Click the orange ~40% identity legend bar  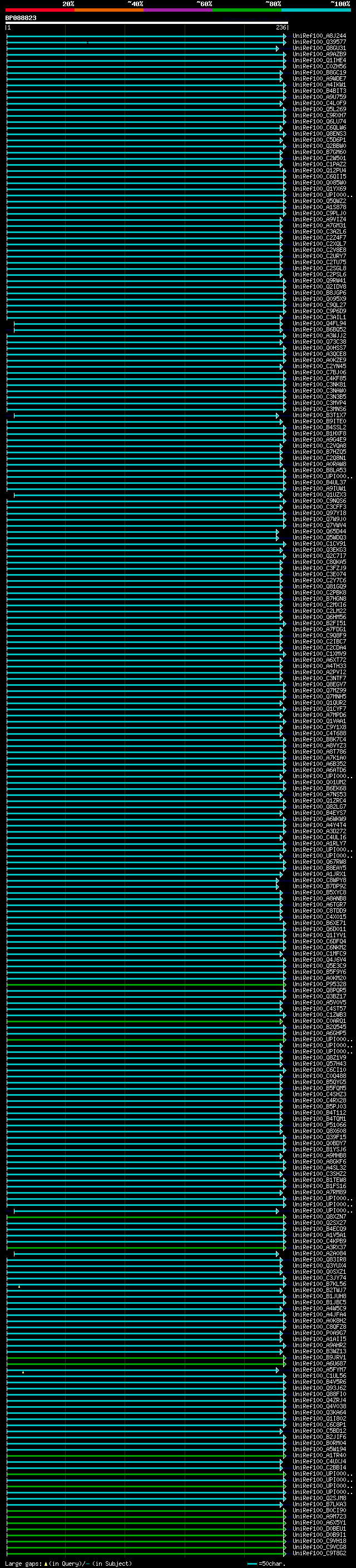(x=109, y=10)
